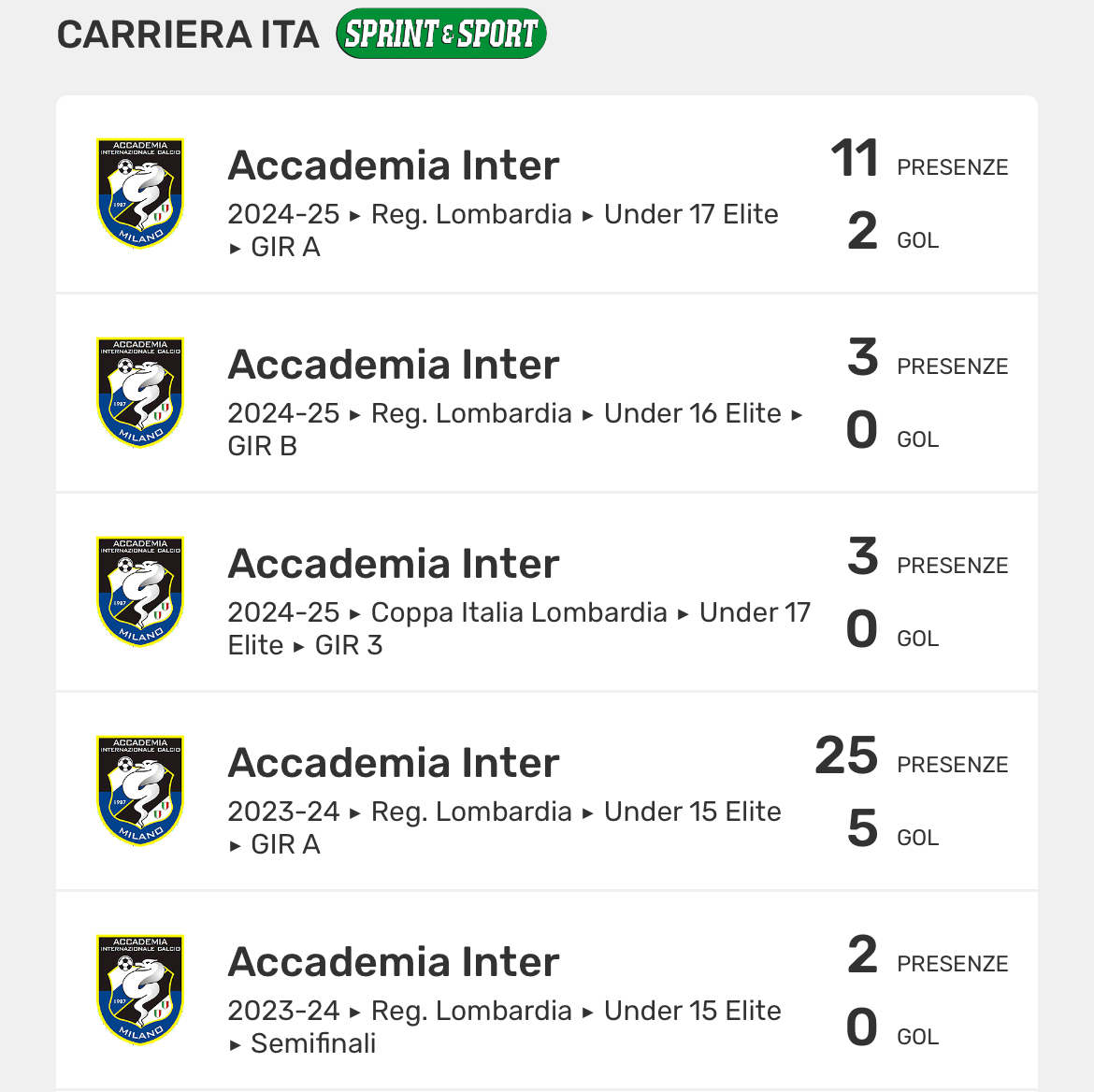Viewport: 1094px width, 1092px height.
Task: Click the Sprint & Sport logo badge
Action: (440, 35)
